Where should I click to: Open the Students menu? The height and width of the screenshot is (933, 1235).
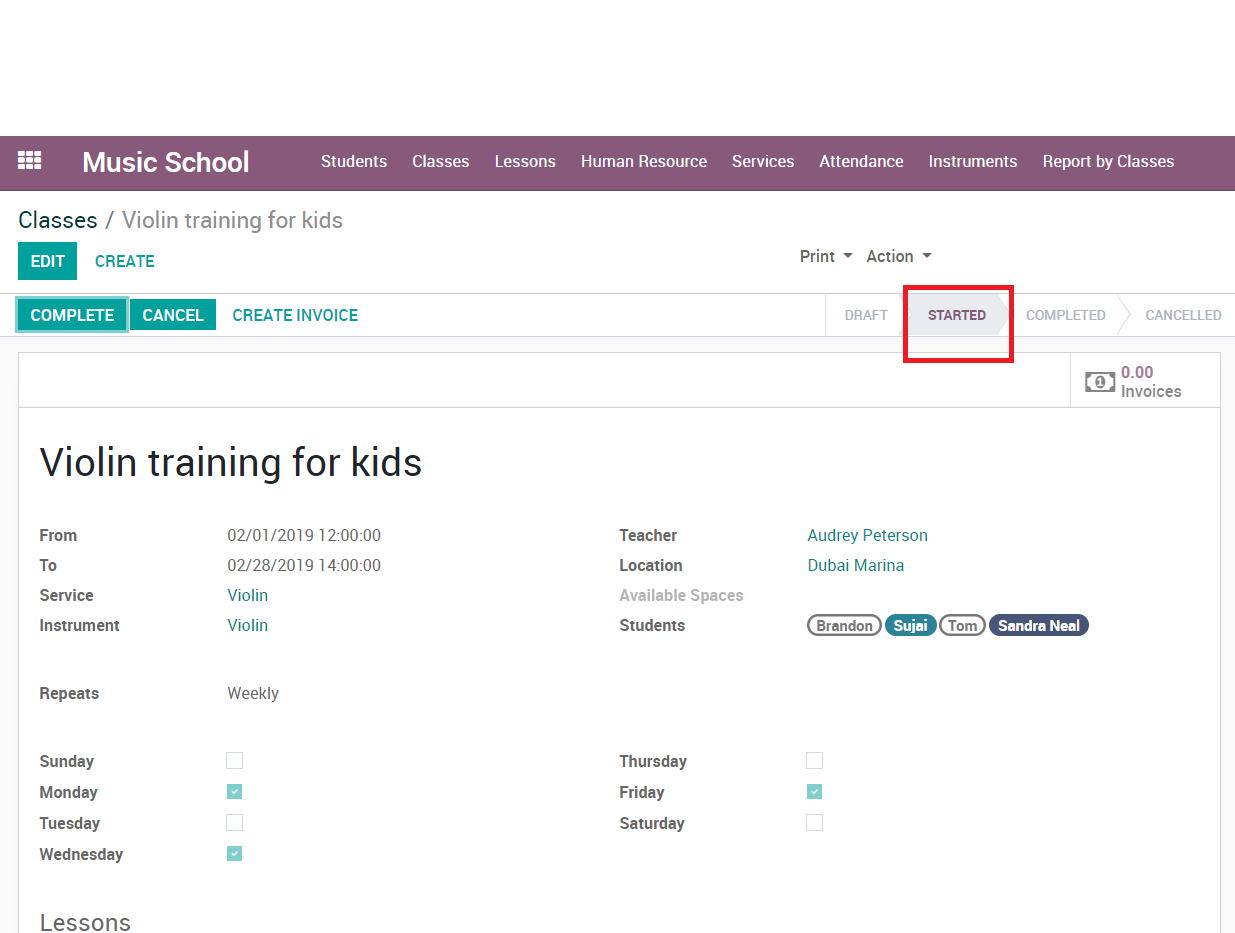353,161
